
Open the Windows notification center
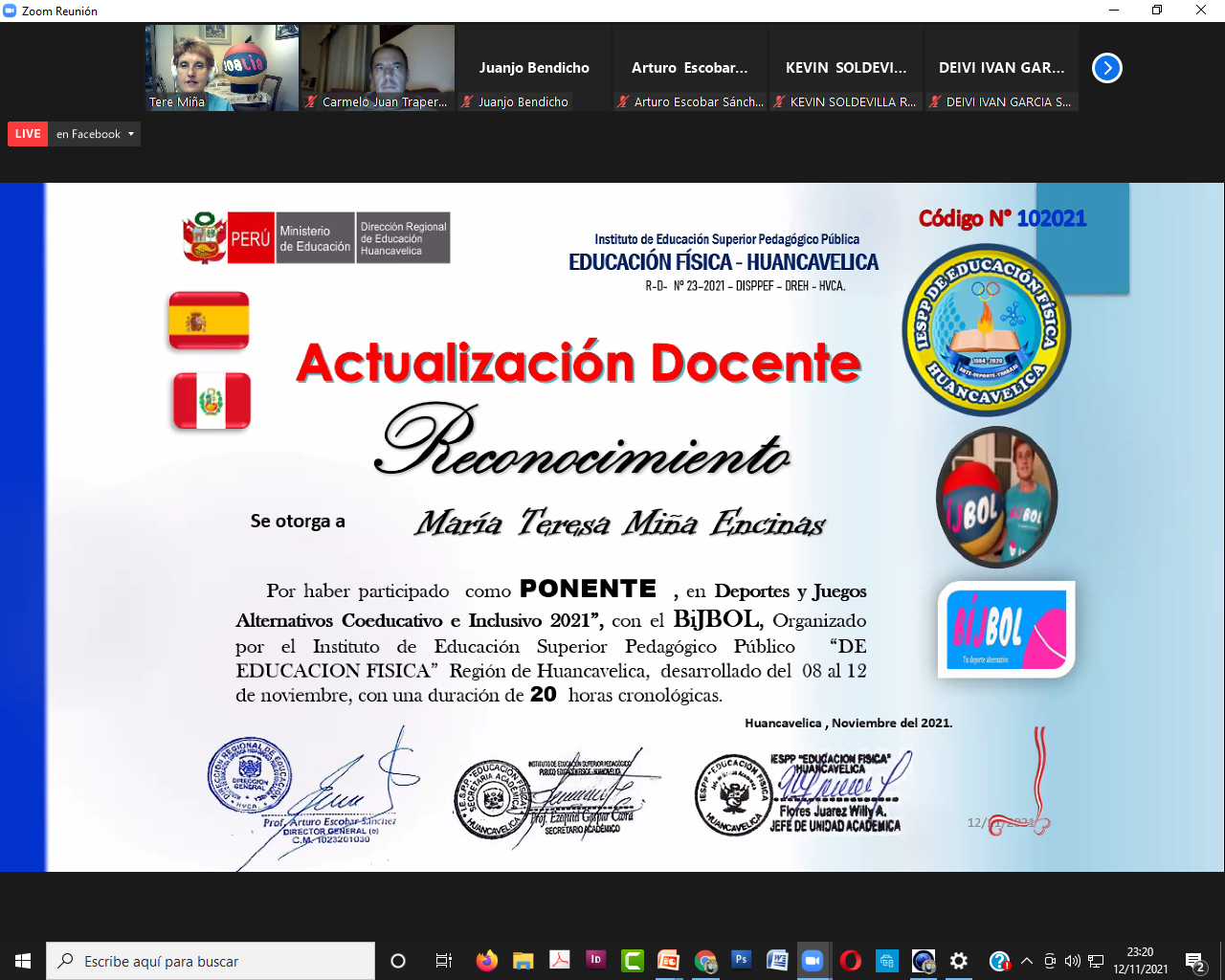pos(1195,961)
